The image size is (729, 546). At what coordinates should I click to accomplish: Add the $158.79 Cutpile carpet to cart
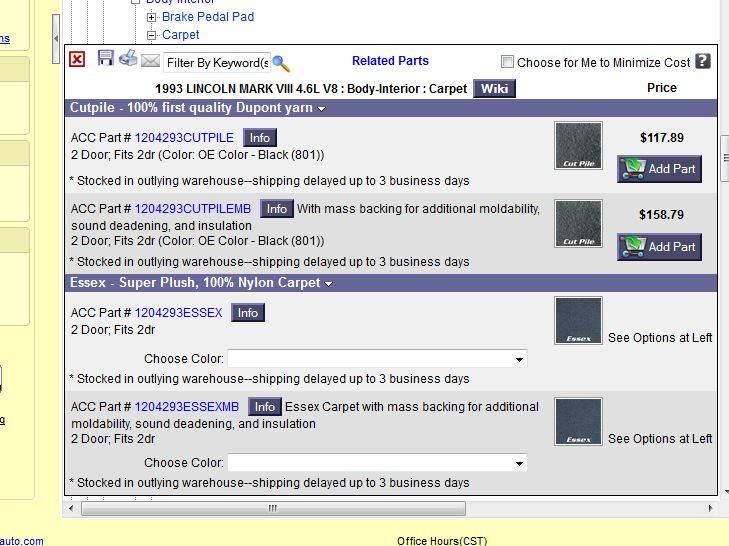tap(659, 247)
